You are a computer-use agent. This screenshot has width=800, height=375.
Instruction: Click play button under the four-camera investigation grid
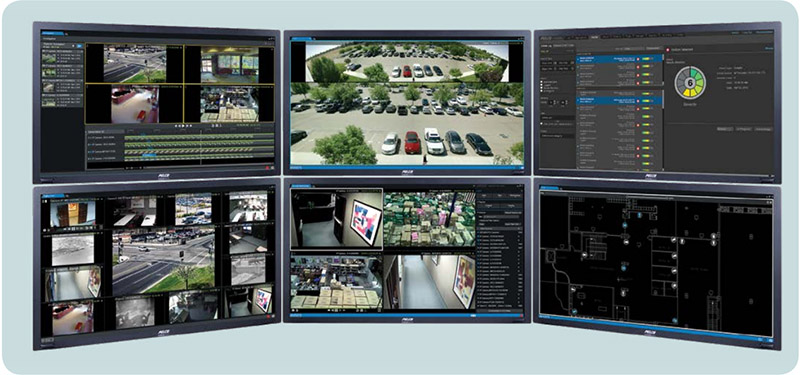pyautogui.click(x=183, y=126)
